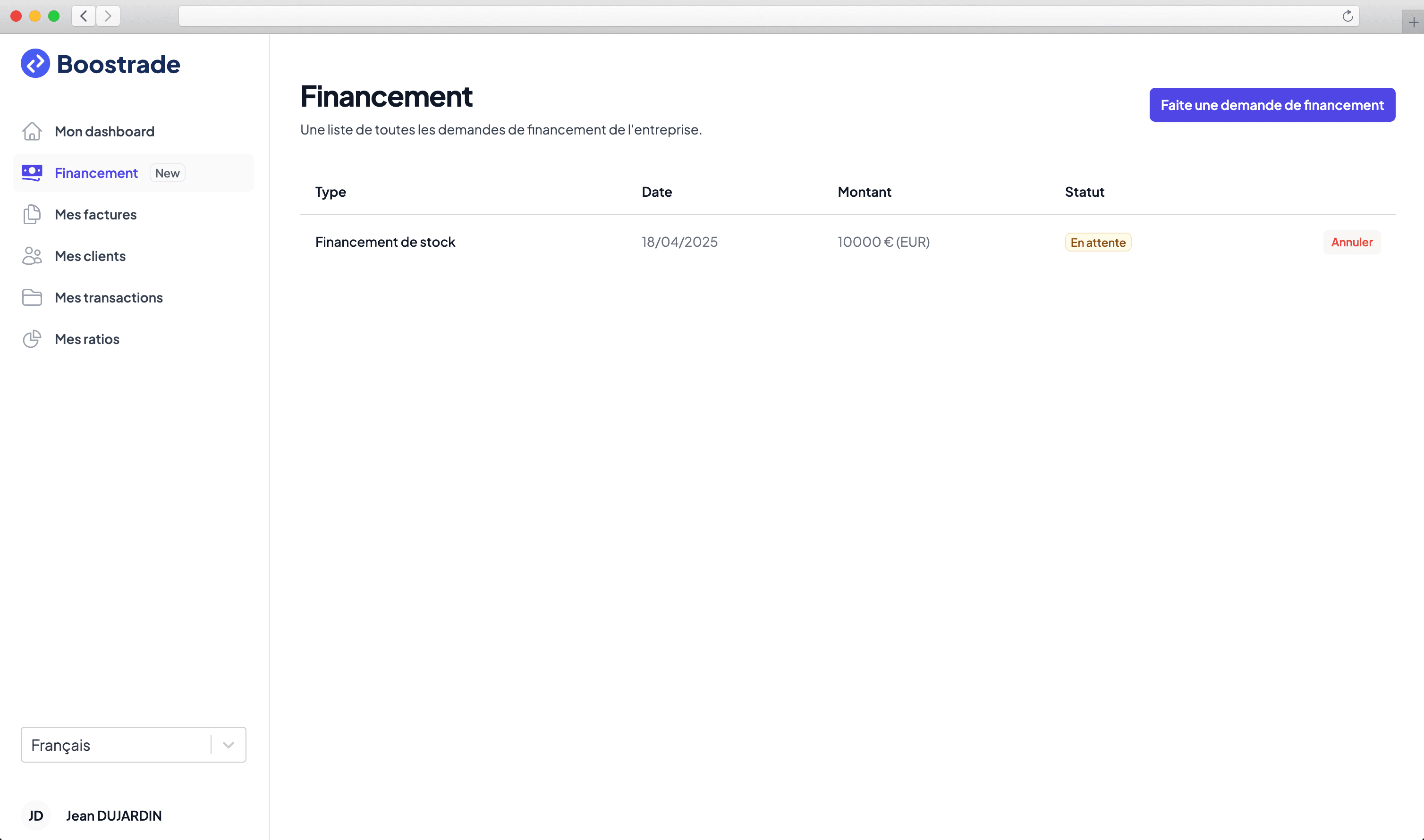Click the date 18/04/2025 cell
The width and height of the screenshot is (1424, 840).
(679, 242)
